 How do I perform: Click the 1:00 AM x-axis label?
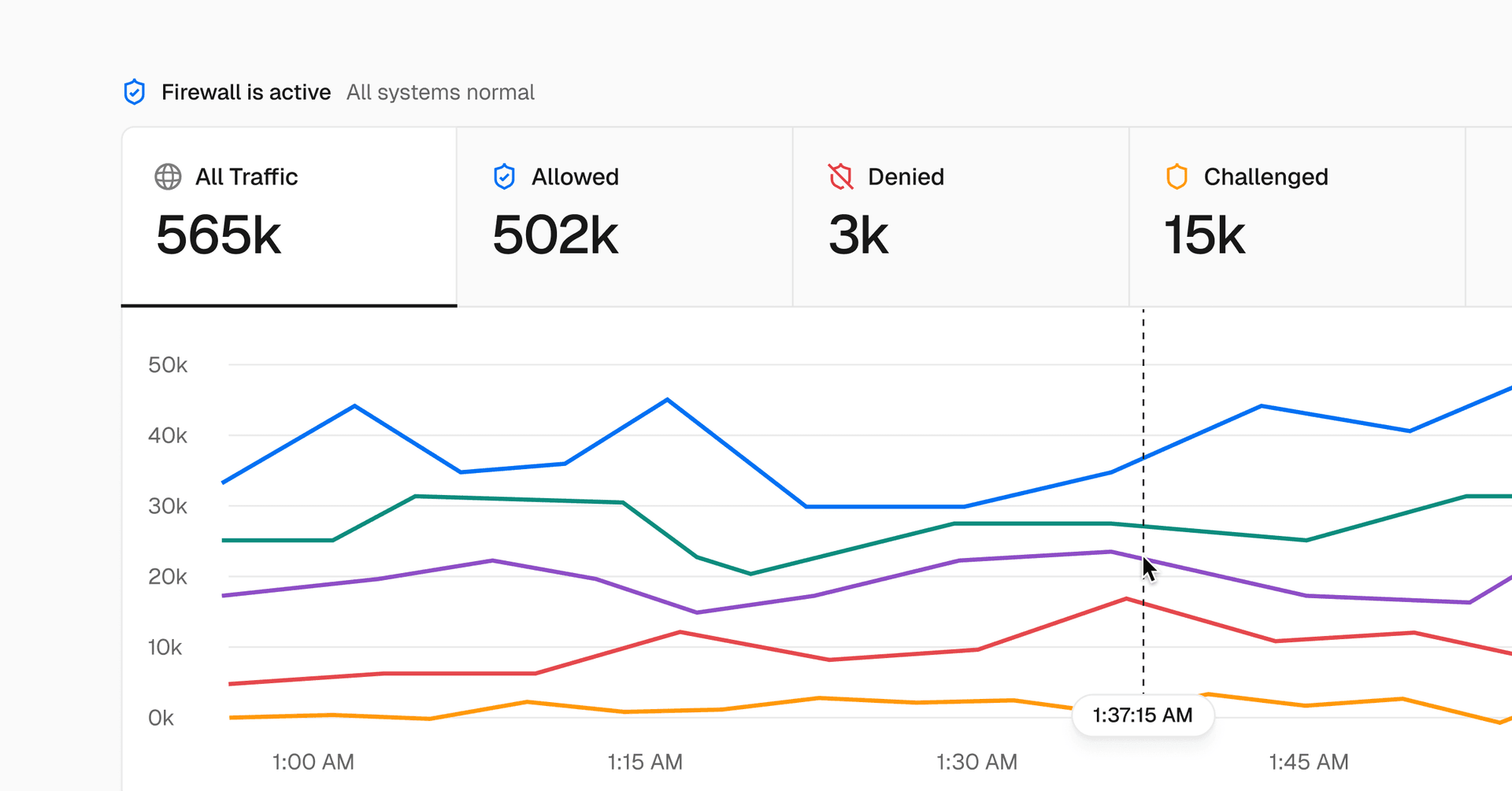[x=313, y=762]
